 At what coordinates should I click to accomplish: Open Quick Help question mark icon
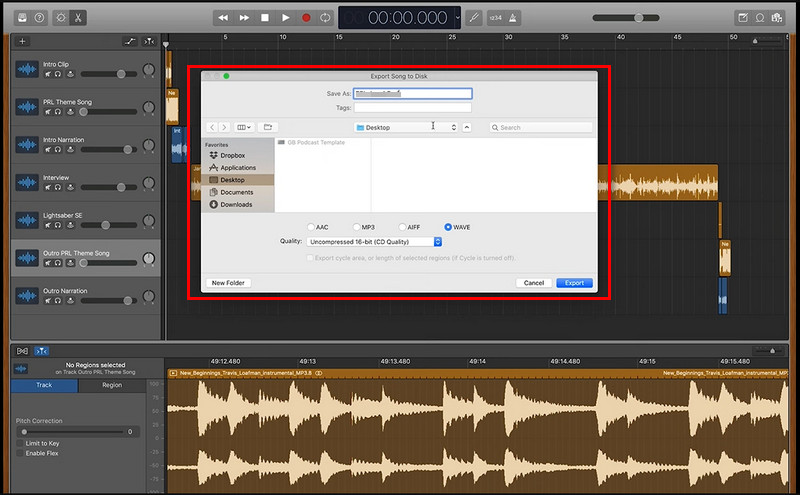pos(39,18)
